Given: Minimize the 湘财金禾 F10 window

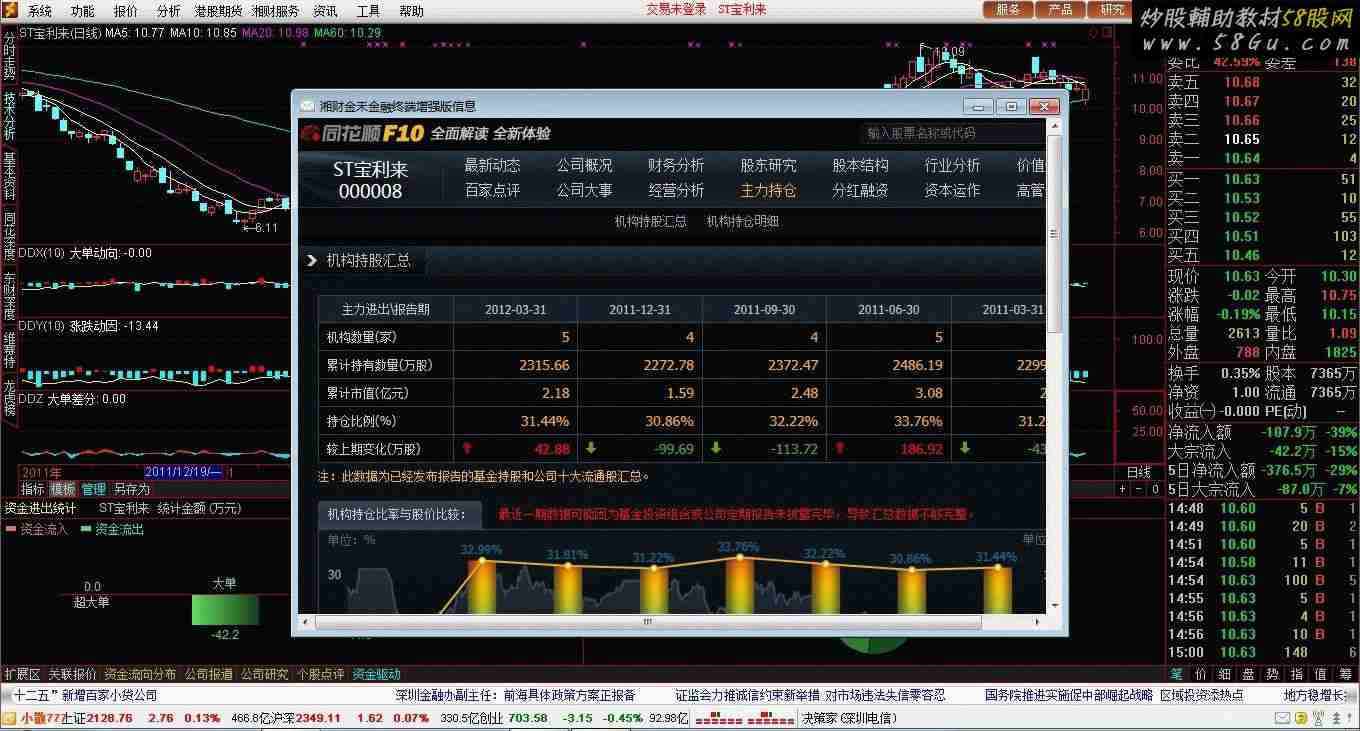Looking at the screenshot, I should point(978,106).
